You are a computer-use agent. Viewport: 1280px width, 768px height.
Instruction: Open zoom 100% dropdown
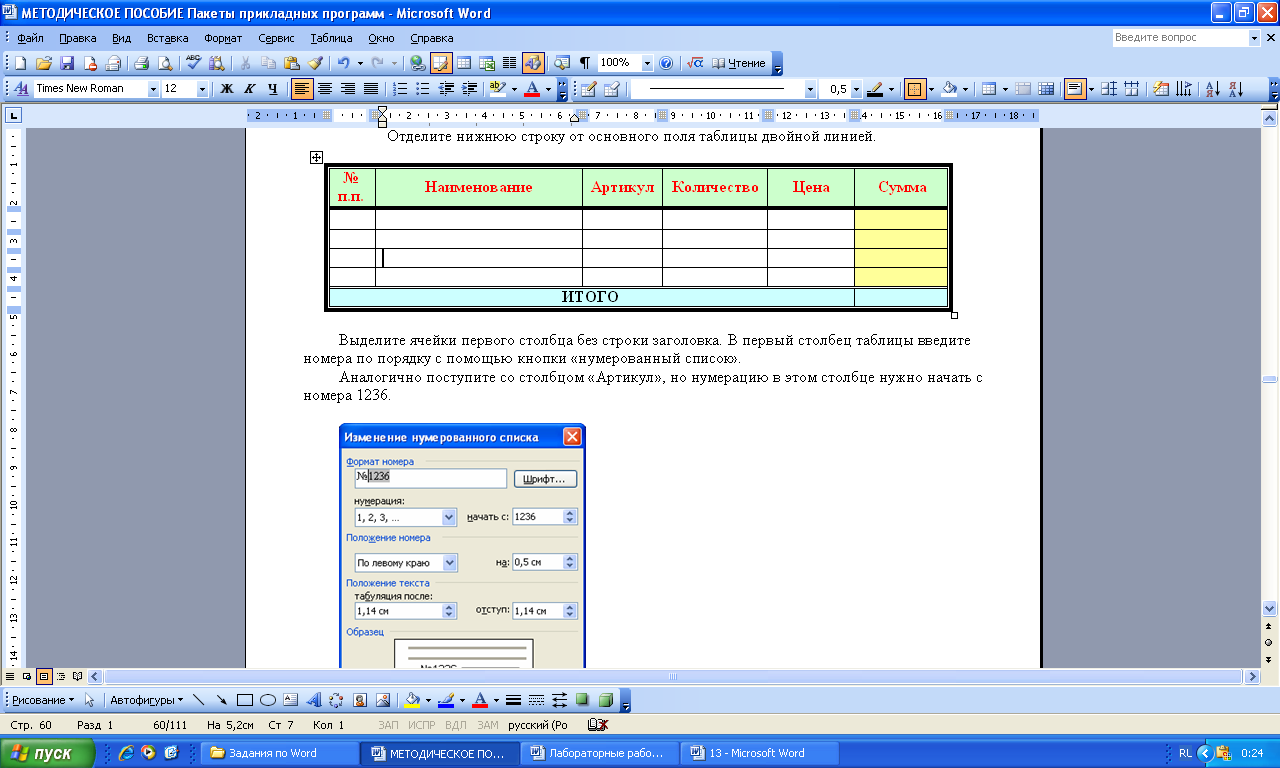647,63
